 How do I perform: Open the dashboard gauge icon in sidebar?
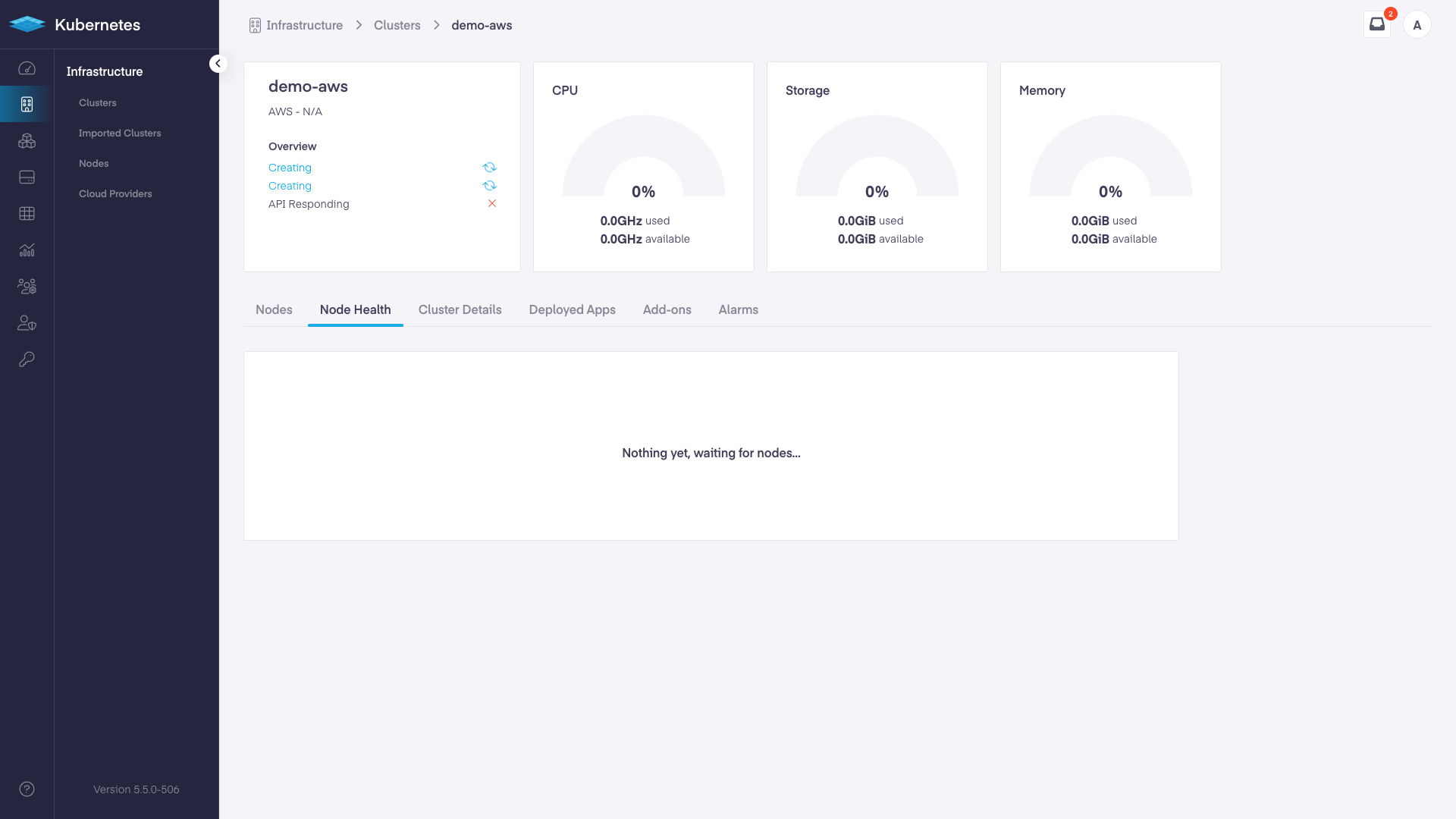[27, 68]
